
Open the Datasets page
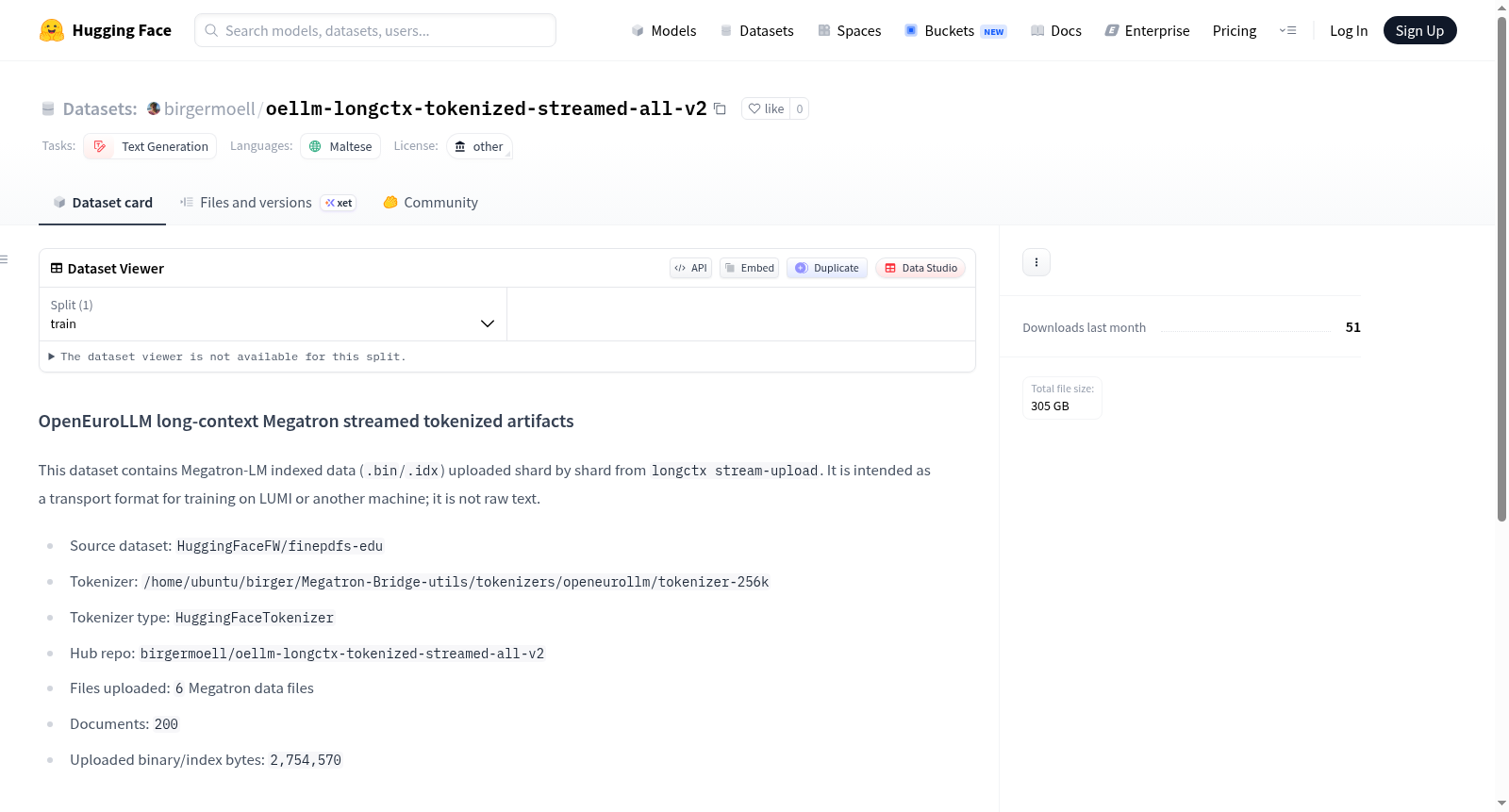pos(757,30)
